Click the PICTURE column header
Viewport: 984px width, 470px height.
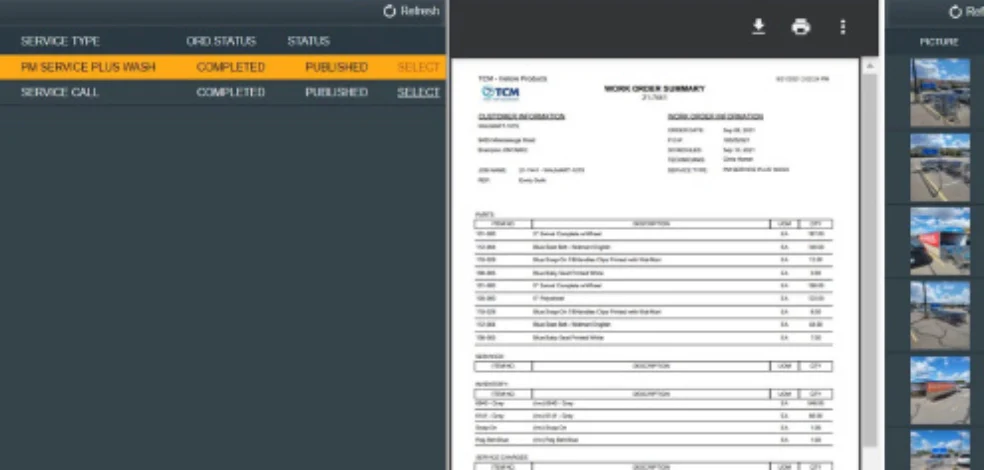(939, 41)
